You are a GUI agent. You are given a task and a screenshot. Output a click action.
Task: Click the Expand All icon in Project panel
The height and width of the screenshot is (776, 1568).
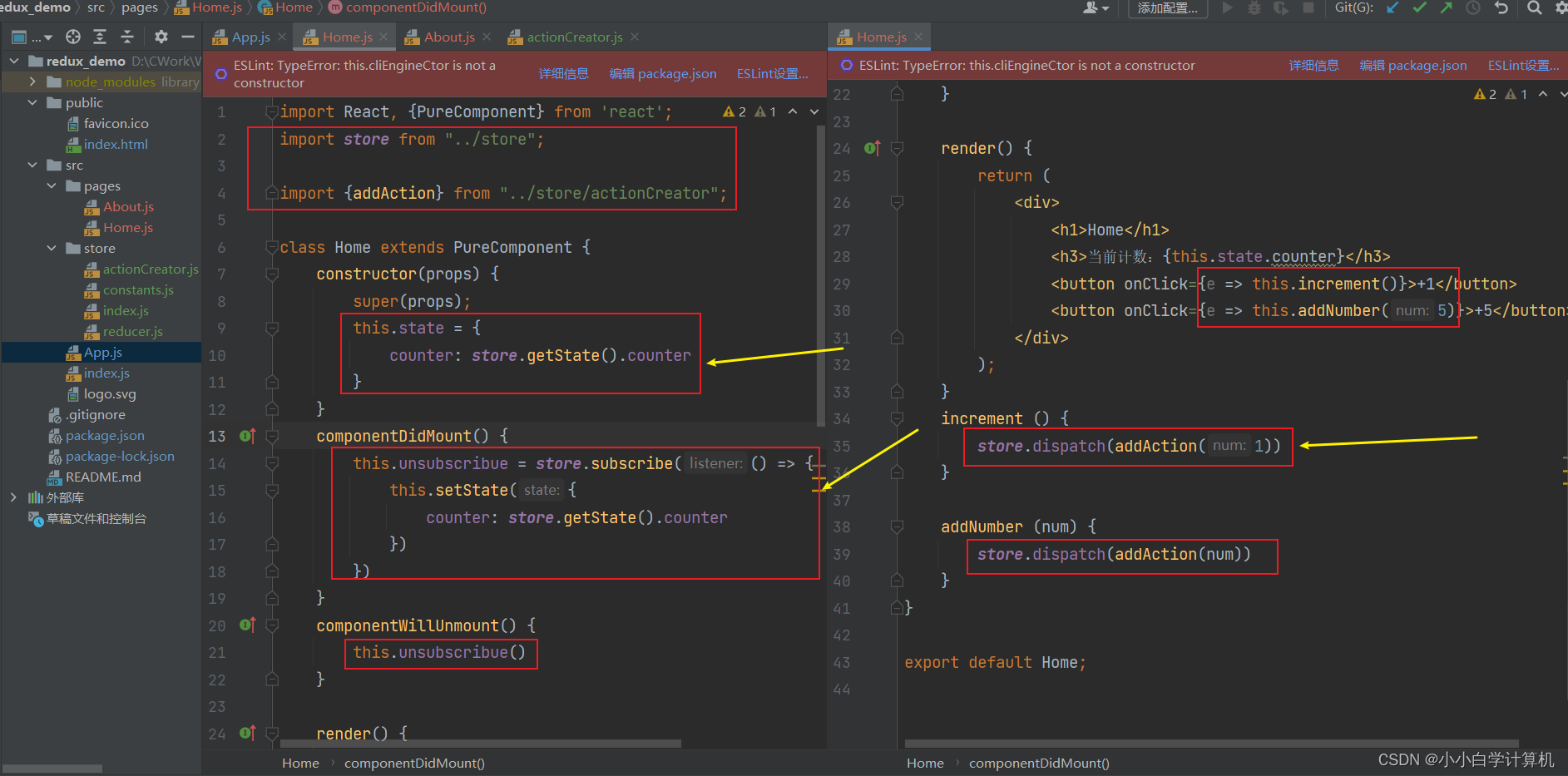coord(100,37)
